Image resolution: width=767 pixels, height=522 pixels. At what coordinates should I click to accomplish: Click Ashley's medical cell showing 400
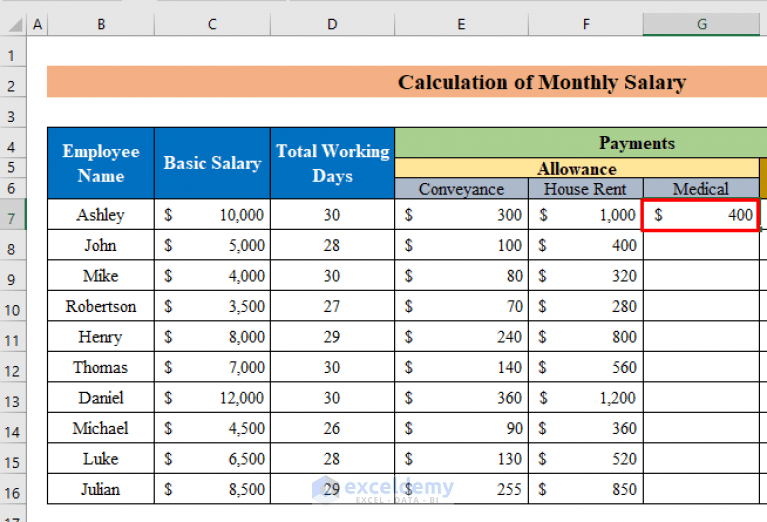700,215
